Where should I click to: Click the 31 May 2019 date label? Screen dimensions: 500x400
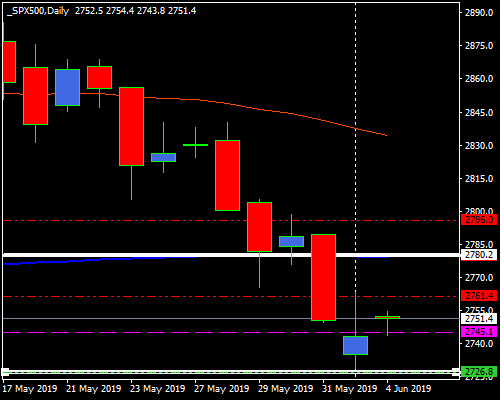click(350, 389)
